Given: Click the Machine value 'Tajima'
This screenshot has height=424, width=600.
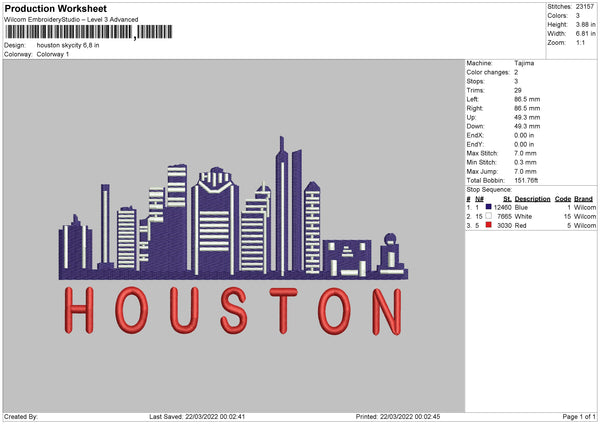Looking at the screenshot, I should [x=524, y=63].
